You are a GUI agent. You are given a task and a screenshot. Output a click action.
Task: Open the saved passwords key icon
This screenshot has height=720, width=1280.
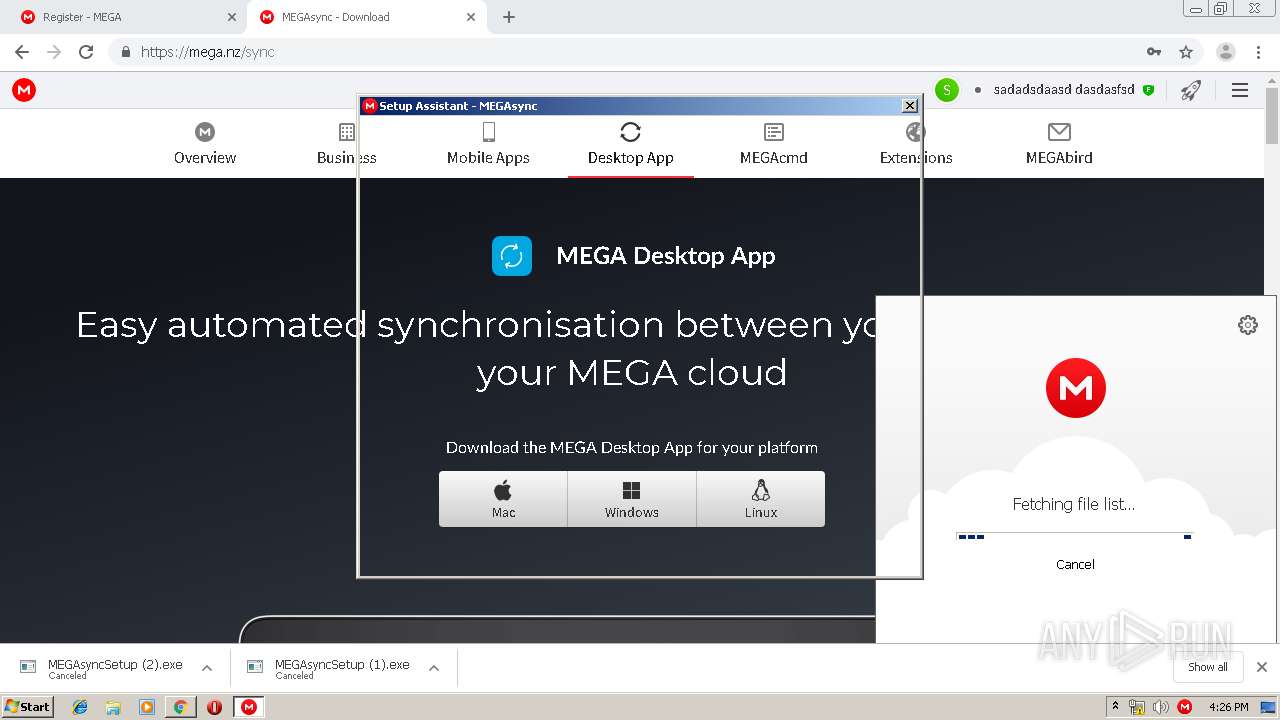point(1154,52)
